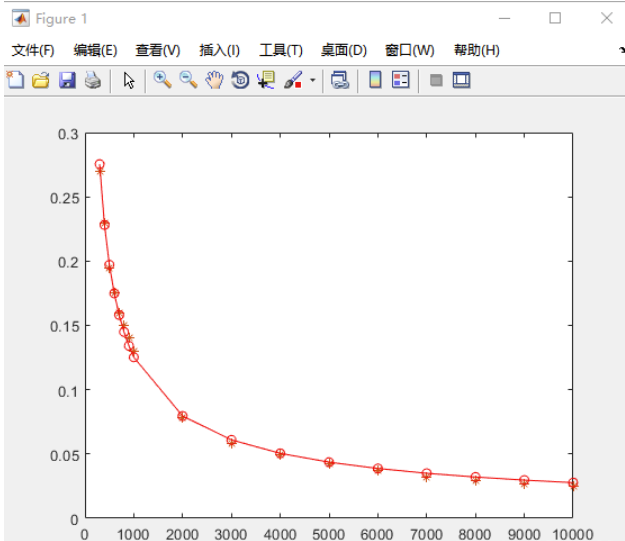Select the Zoom In magnifier tool
625x541 pixels.
click(x=162, y=80)
